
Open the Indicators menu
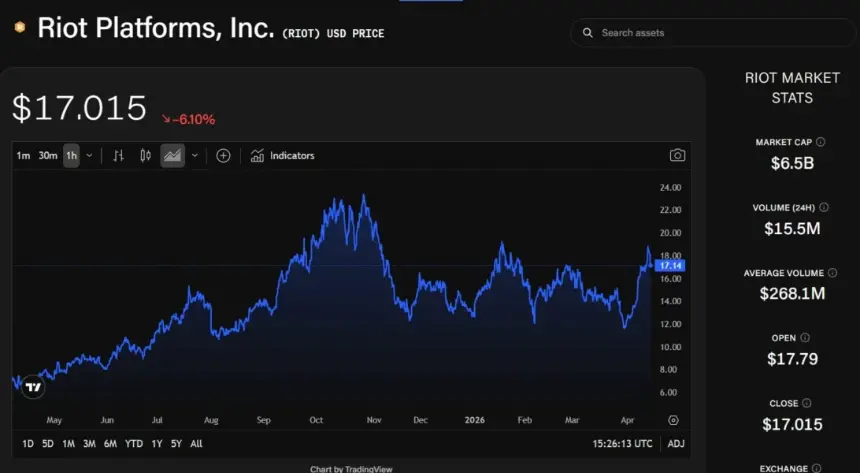pyautogui.click(x=282, y=156)
